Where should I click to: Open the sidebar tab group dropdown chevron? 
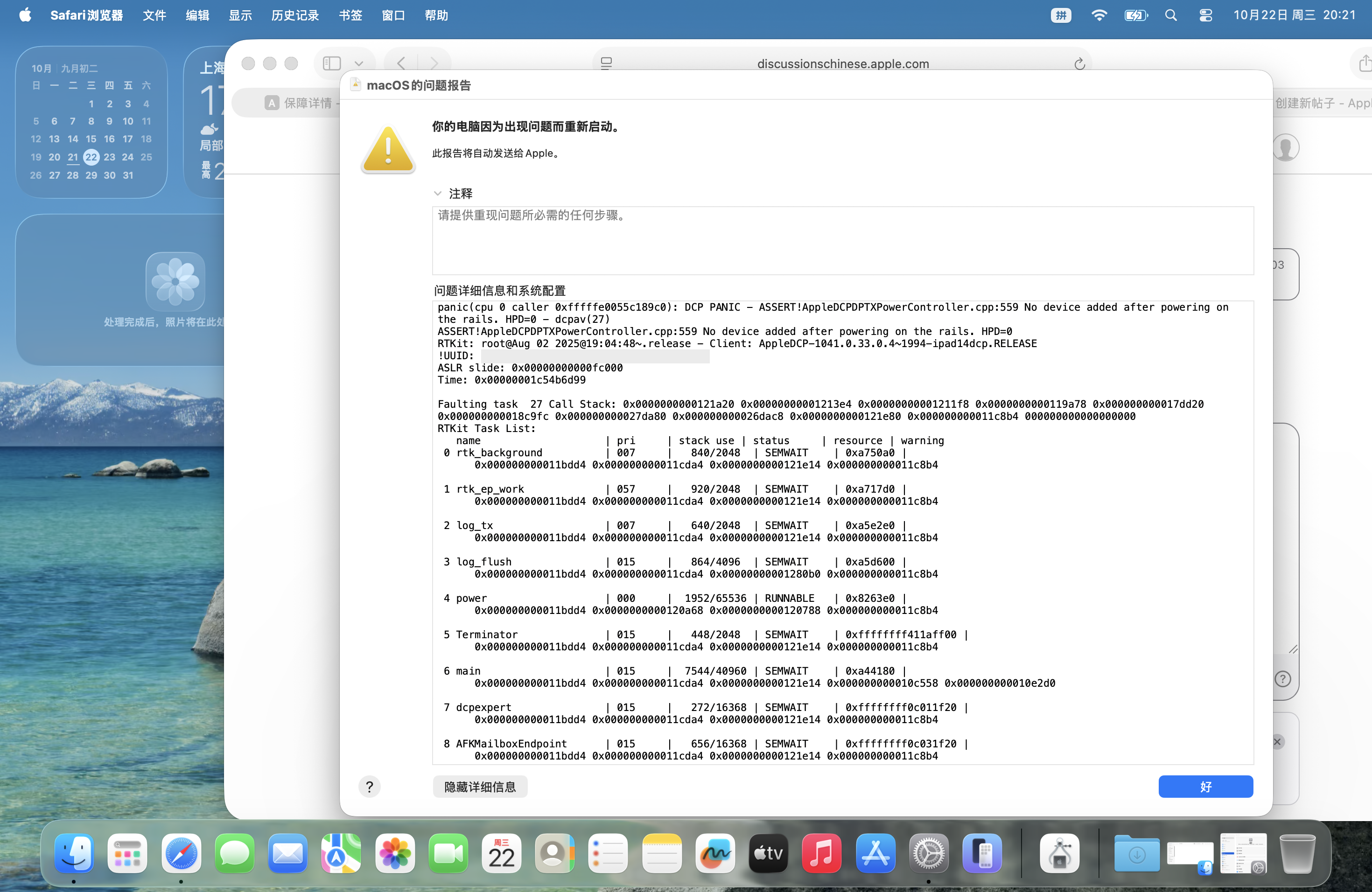(358, 63)
